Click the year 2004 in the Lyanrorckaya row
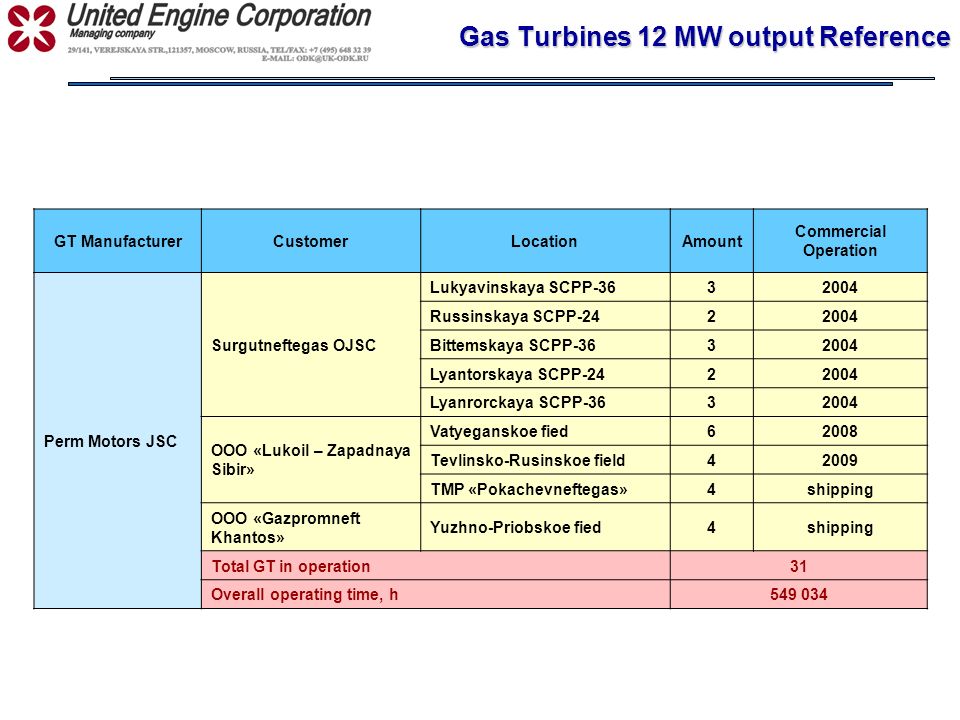The width and height of the screenshot is (960, 720). [x=840, y=402]
